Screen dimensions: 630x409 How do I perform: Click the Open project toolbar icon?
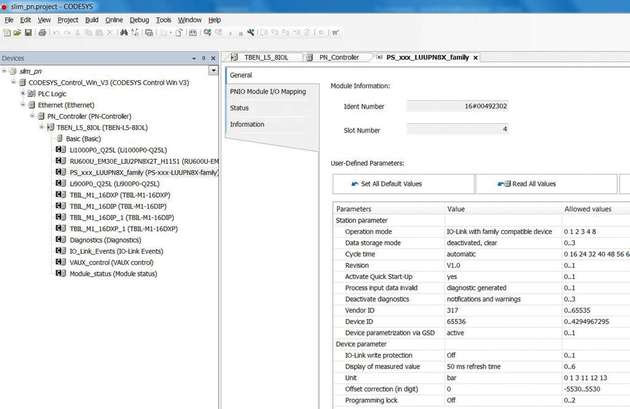click(x=17, y=33)
